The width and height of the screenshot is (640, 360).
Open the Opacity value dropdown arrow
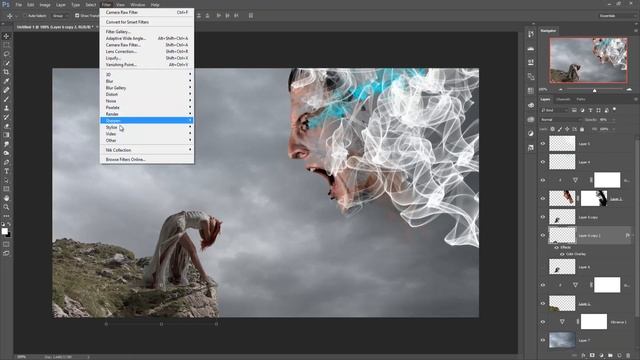click(613, 120)
